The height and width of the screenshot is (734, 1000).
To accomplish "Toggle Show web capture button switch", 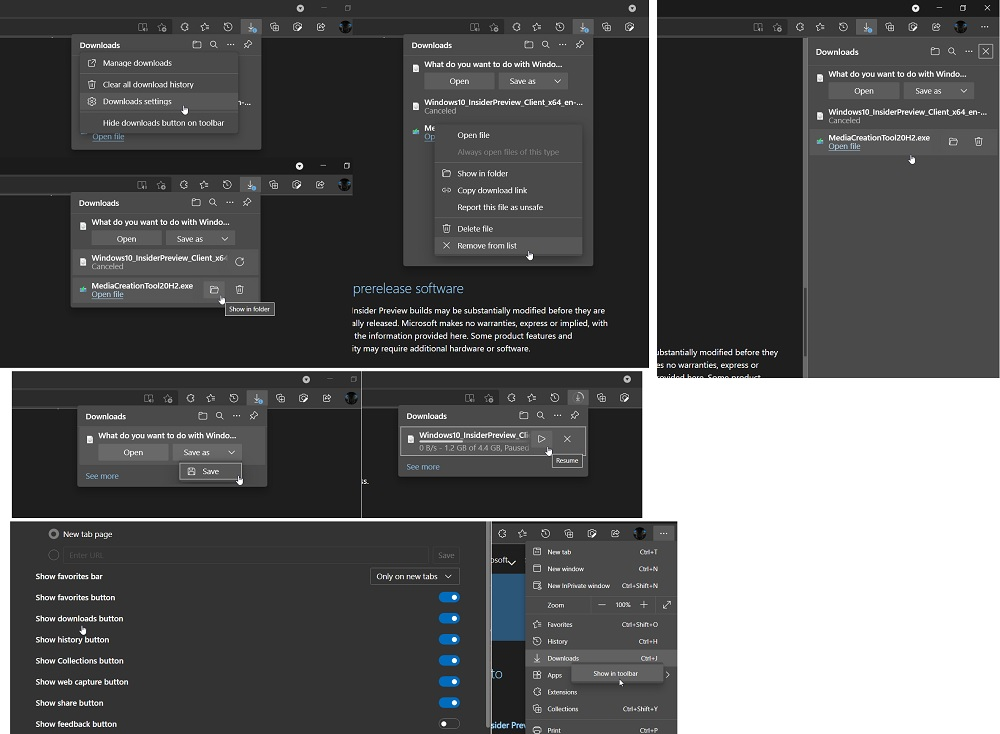I will 449,682.
